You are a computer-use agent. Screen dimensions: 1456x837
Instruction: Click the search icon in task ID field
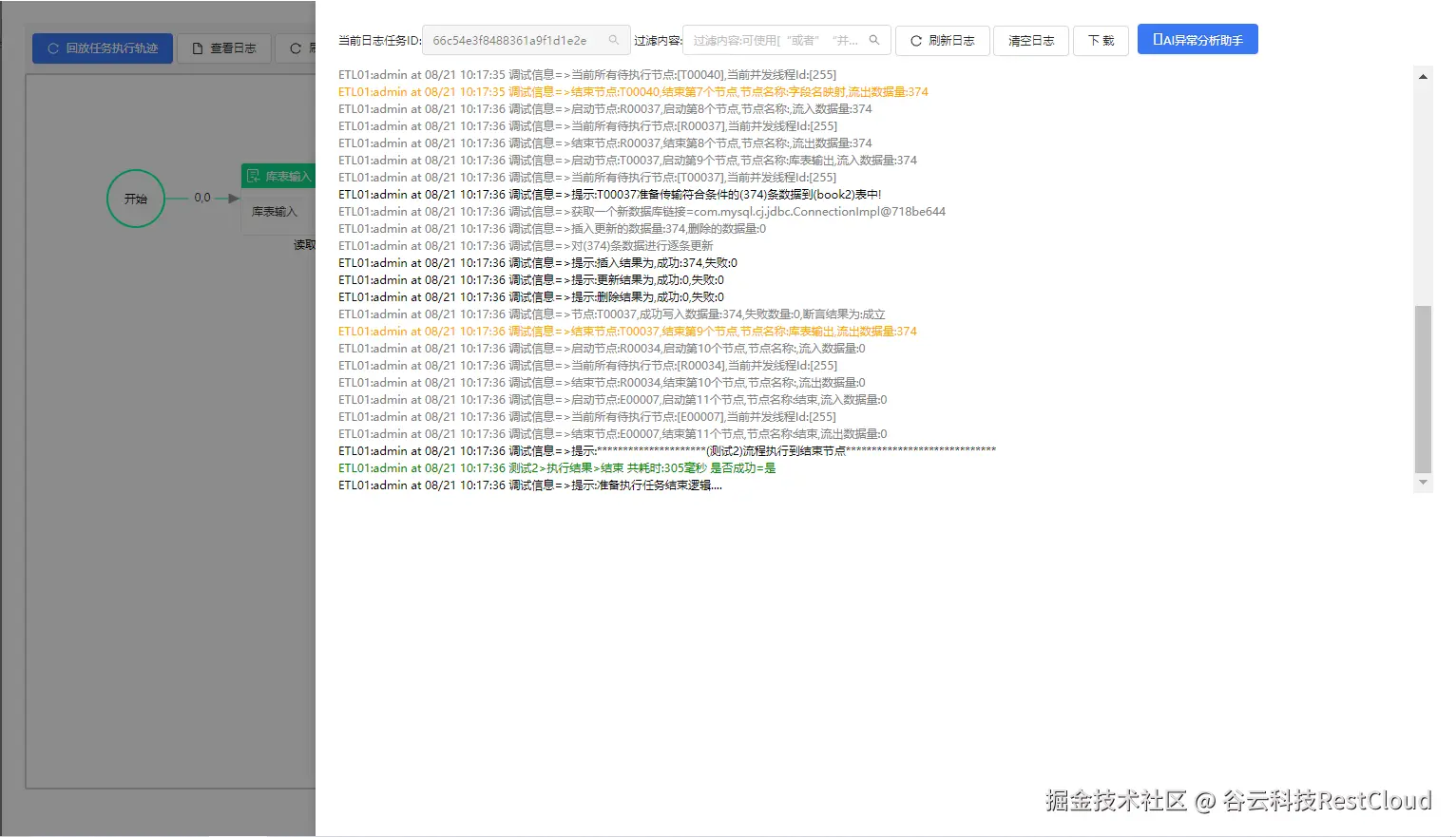pos(614,40)
